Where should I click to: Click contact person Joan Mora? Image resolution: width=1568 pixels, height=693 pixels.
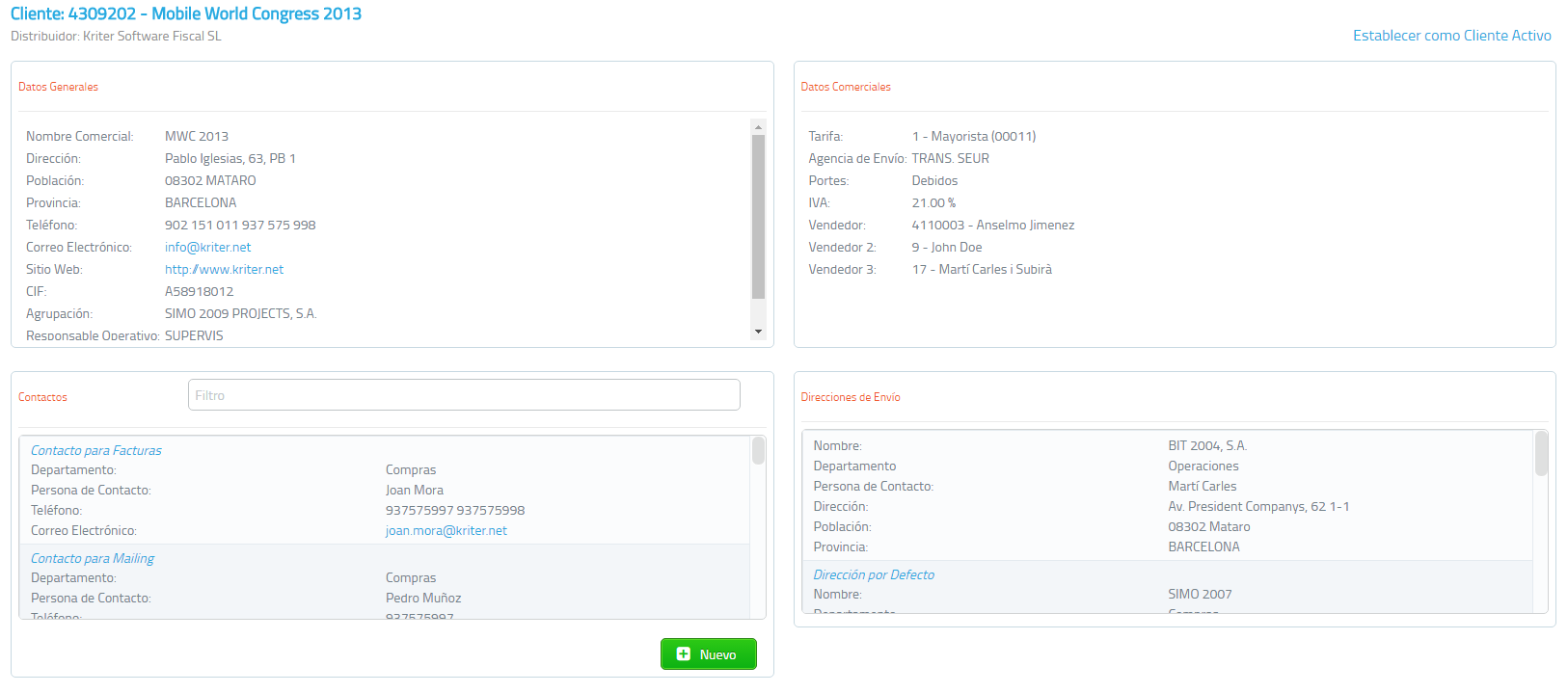pos(415,491)
